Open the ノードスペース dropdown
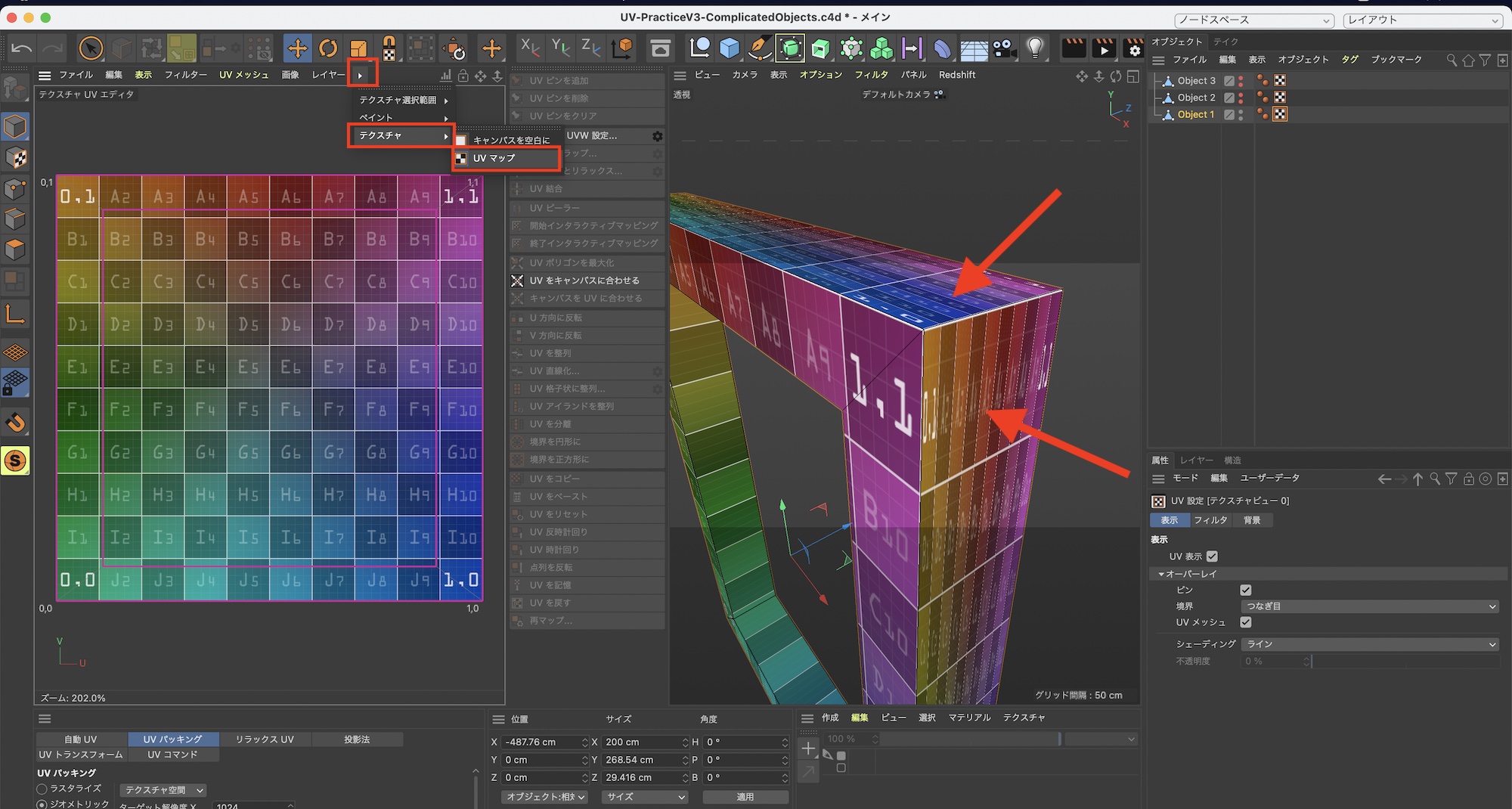 [x=1253, y=20]
